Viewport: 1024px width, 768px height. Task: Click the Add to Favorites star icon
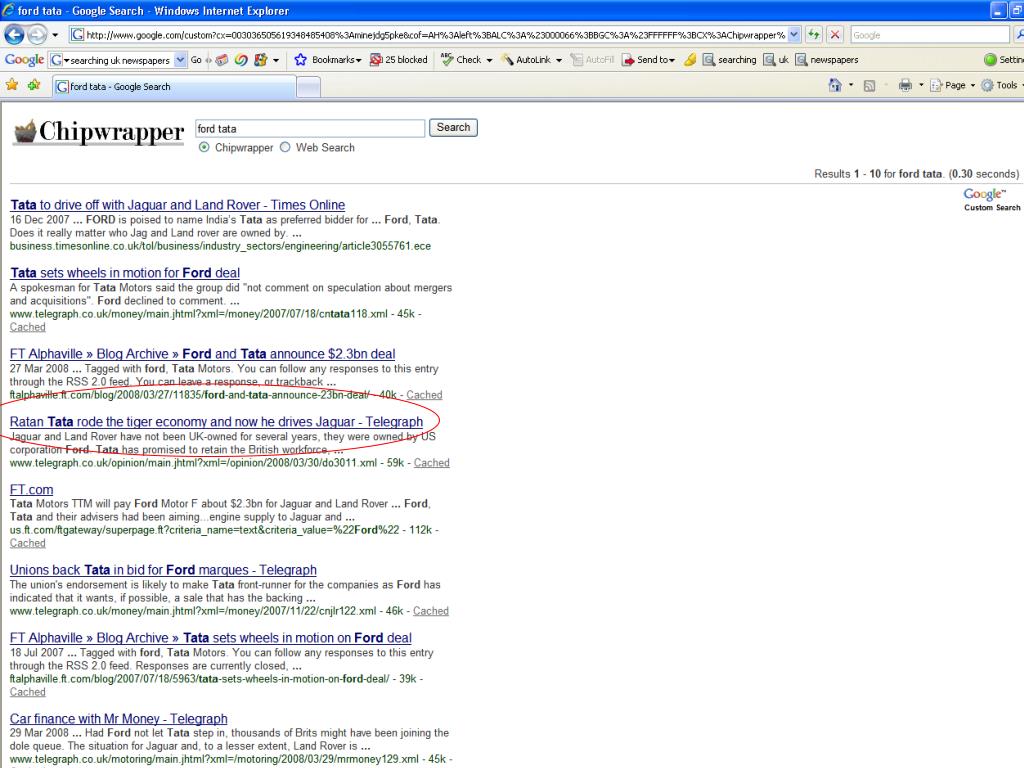pos(34,85)
